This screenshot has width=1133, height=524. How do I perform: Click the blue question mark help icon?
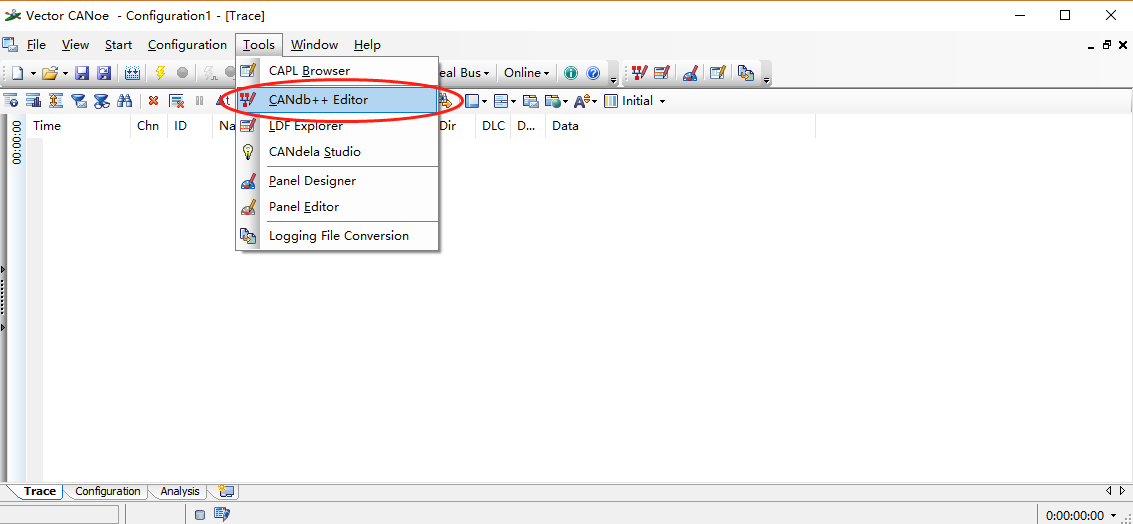coord(593,73)
